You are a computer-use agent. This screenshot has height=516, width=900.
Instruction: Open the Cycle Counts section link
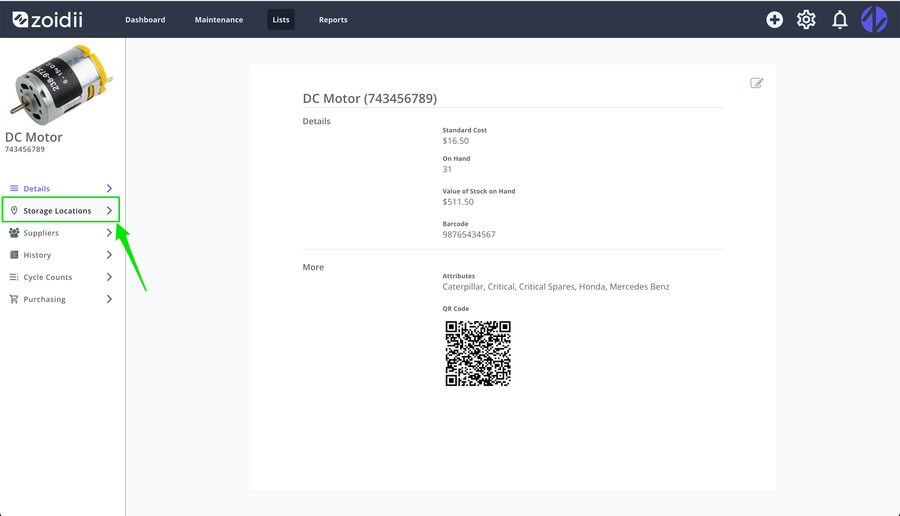pos(48,277)
